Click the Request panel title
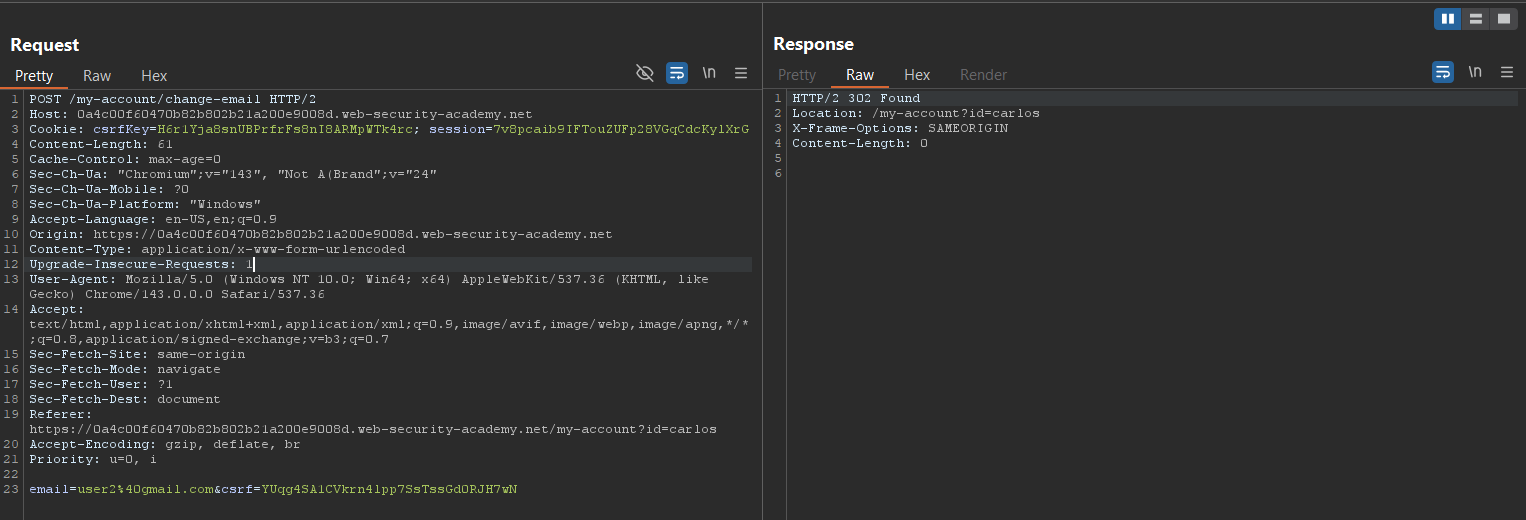Screen dimensions: 1526x520 (45, 45)
